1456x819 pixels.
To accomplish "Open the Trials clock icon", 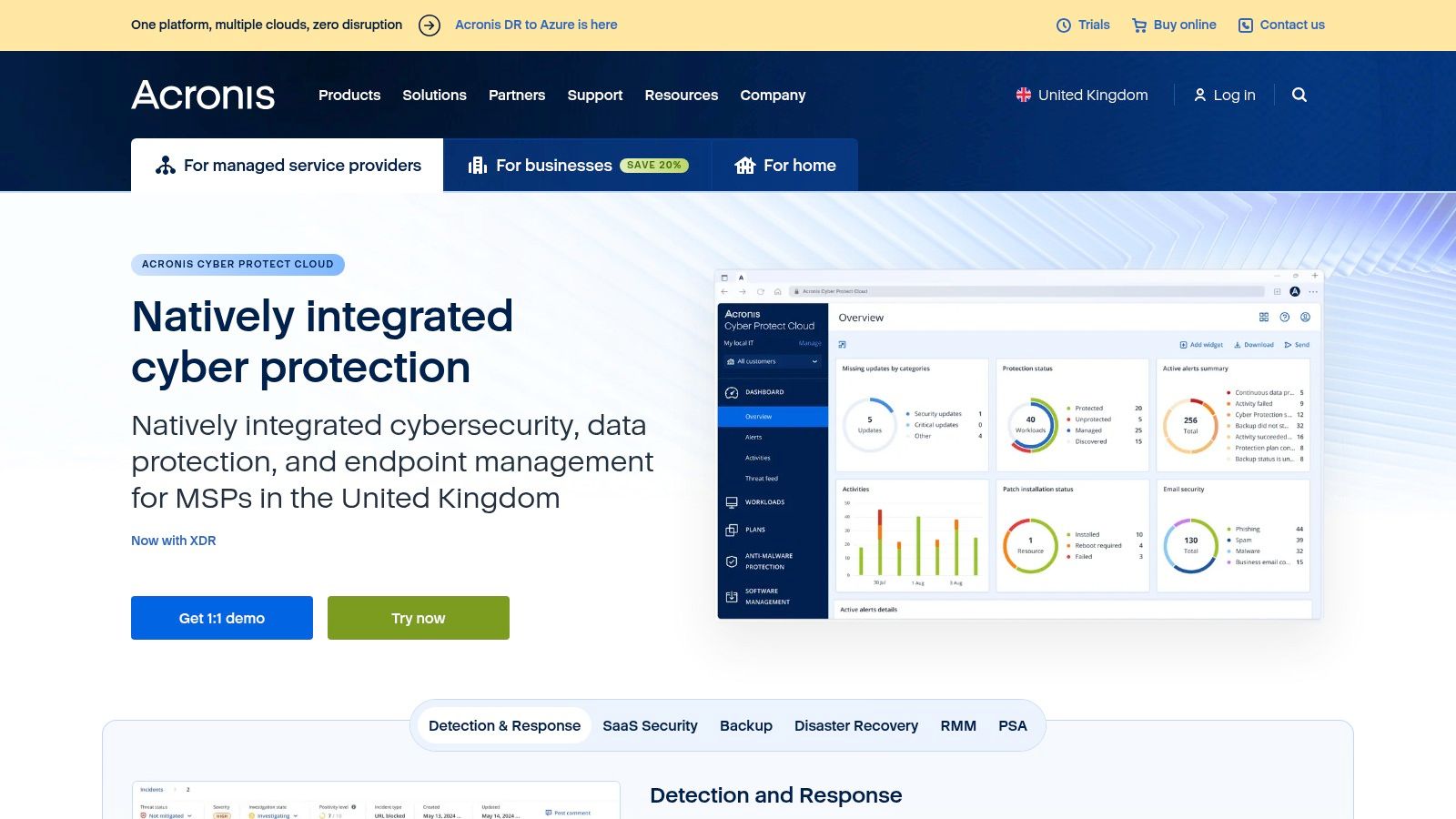I will click(1064, 25).
